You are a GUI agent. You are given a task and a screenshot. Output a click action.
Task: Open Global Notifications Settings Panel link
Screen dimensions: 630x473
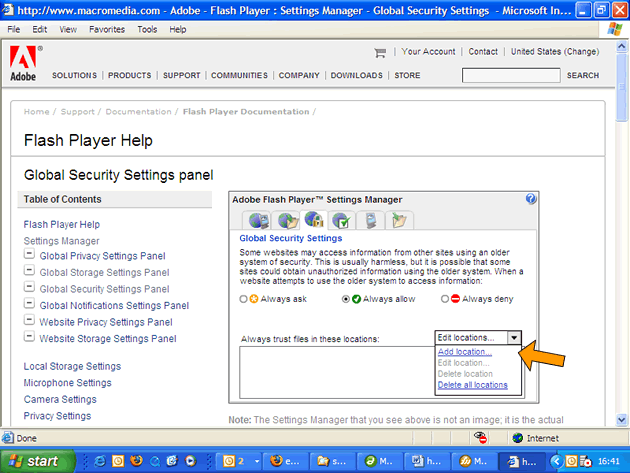click(114, 306)
